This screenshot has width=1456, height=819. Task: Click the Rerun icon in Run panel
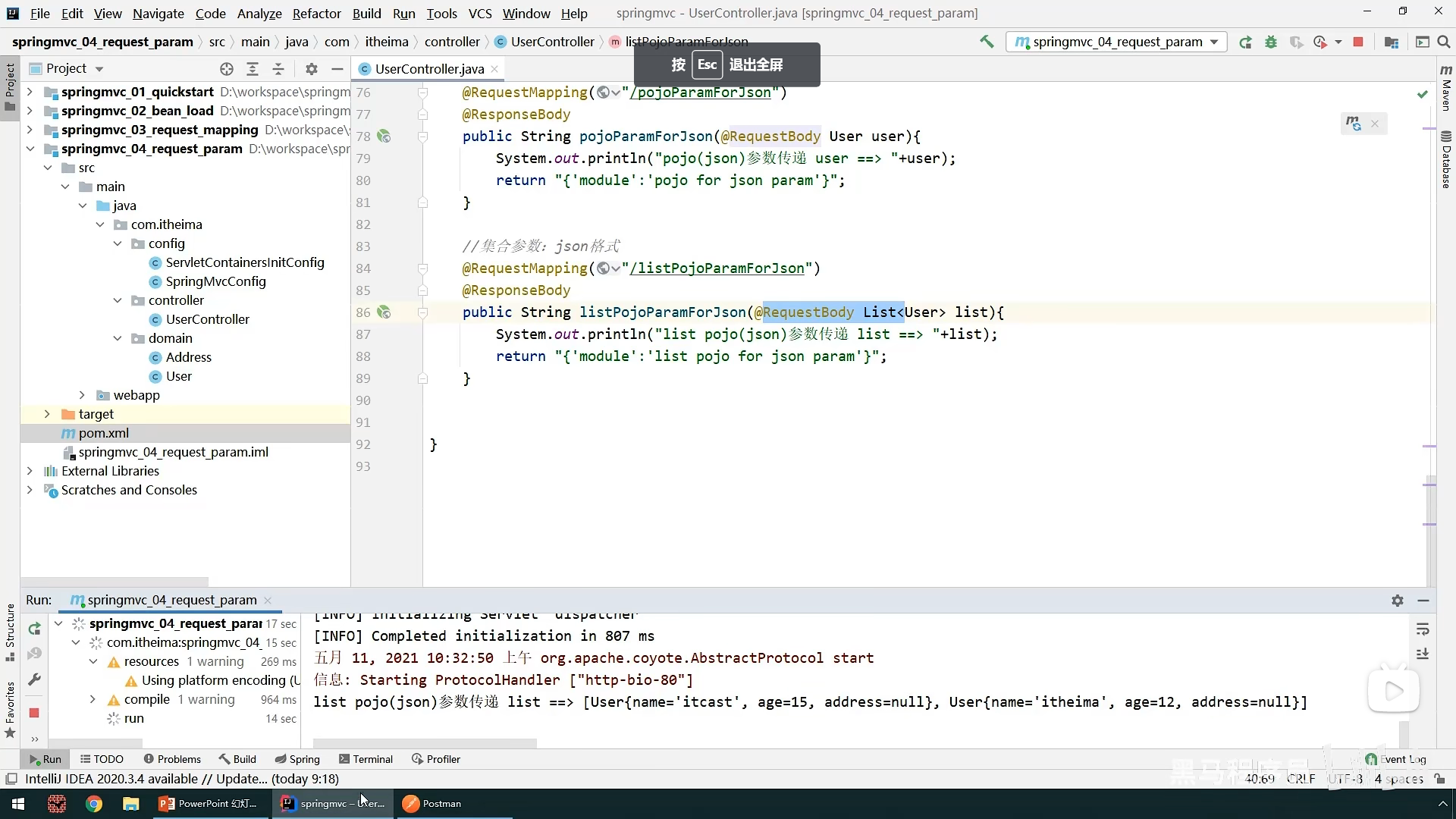[x=34, y=629]
